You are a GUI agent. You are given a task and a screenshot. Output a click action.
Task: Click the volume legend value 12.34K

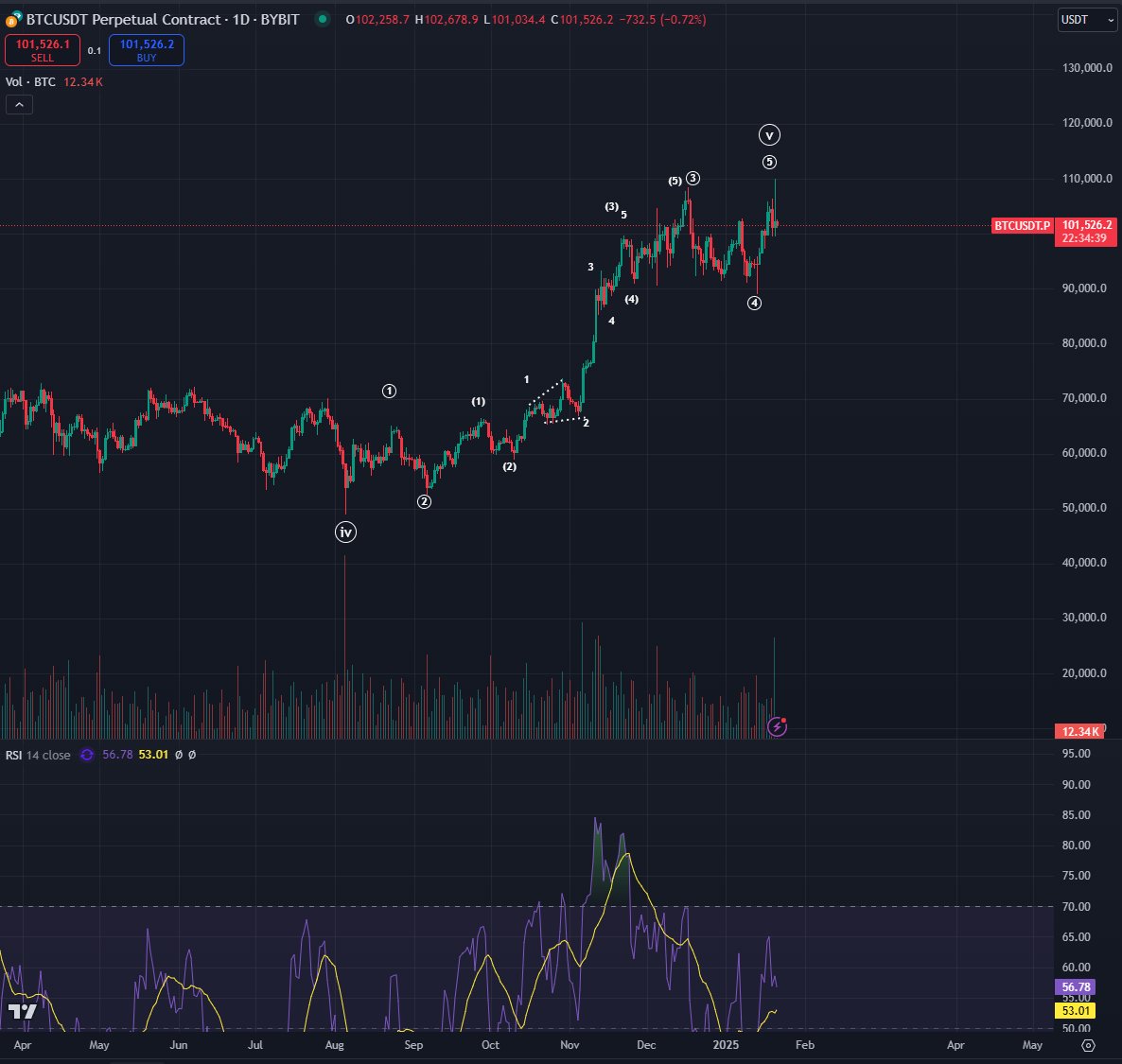click(83, 82)
